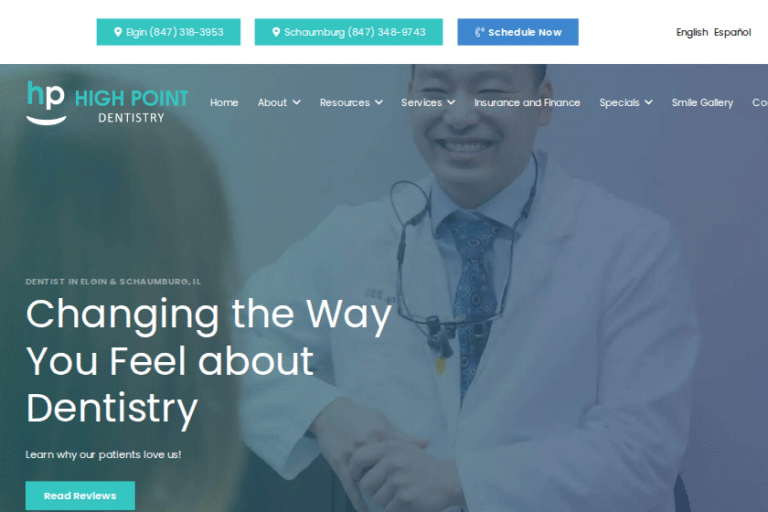Click the phone icon on Schedule Now
This screenshot has width=768, height=512.
480,32
